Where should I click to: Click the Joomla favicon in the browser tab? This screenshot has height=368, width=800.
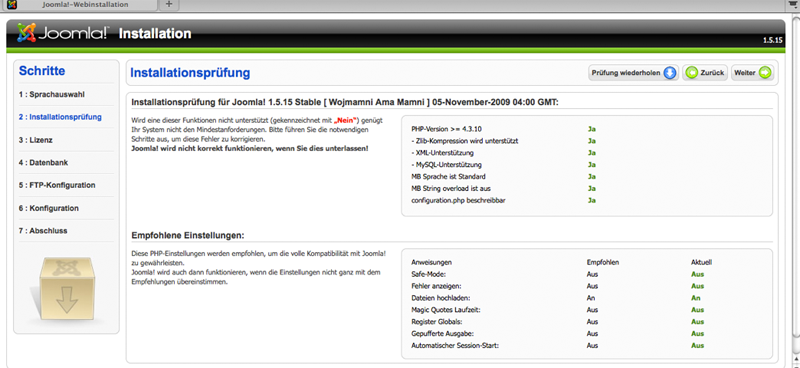pos(12,5)
